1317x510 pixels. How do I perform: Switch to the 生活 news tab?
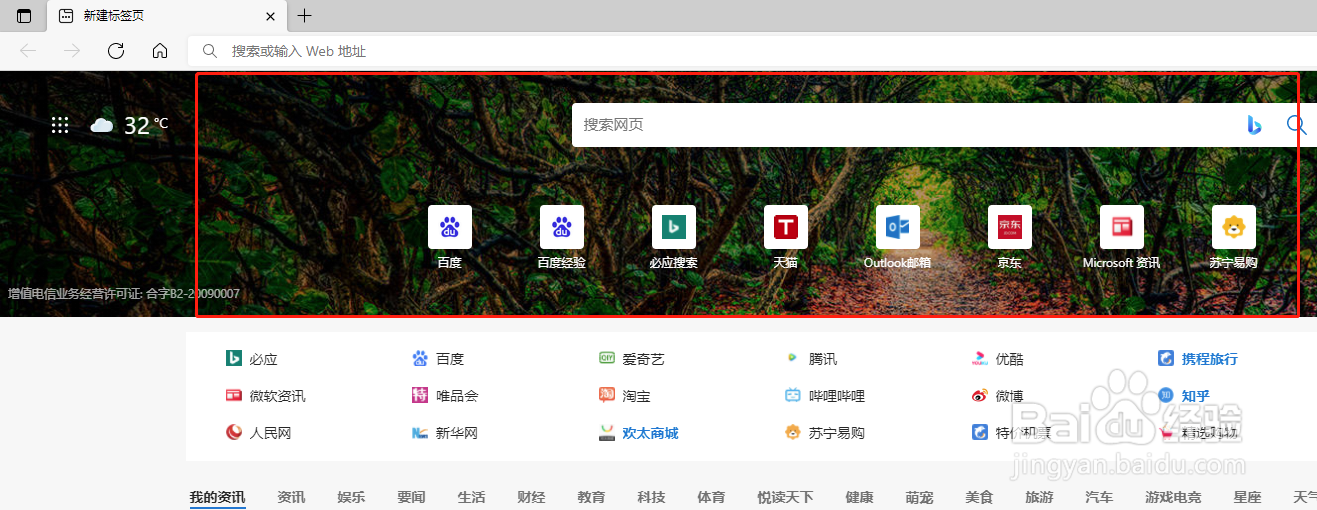click(471, 497)
